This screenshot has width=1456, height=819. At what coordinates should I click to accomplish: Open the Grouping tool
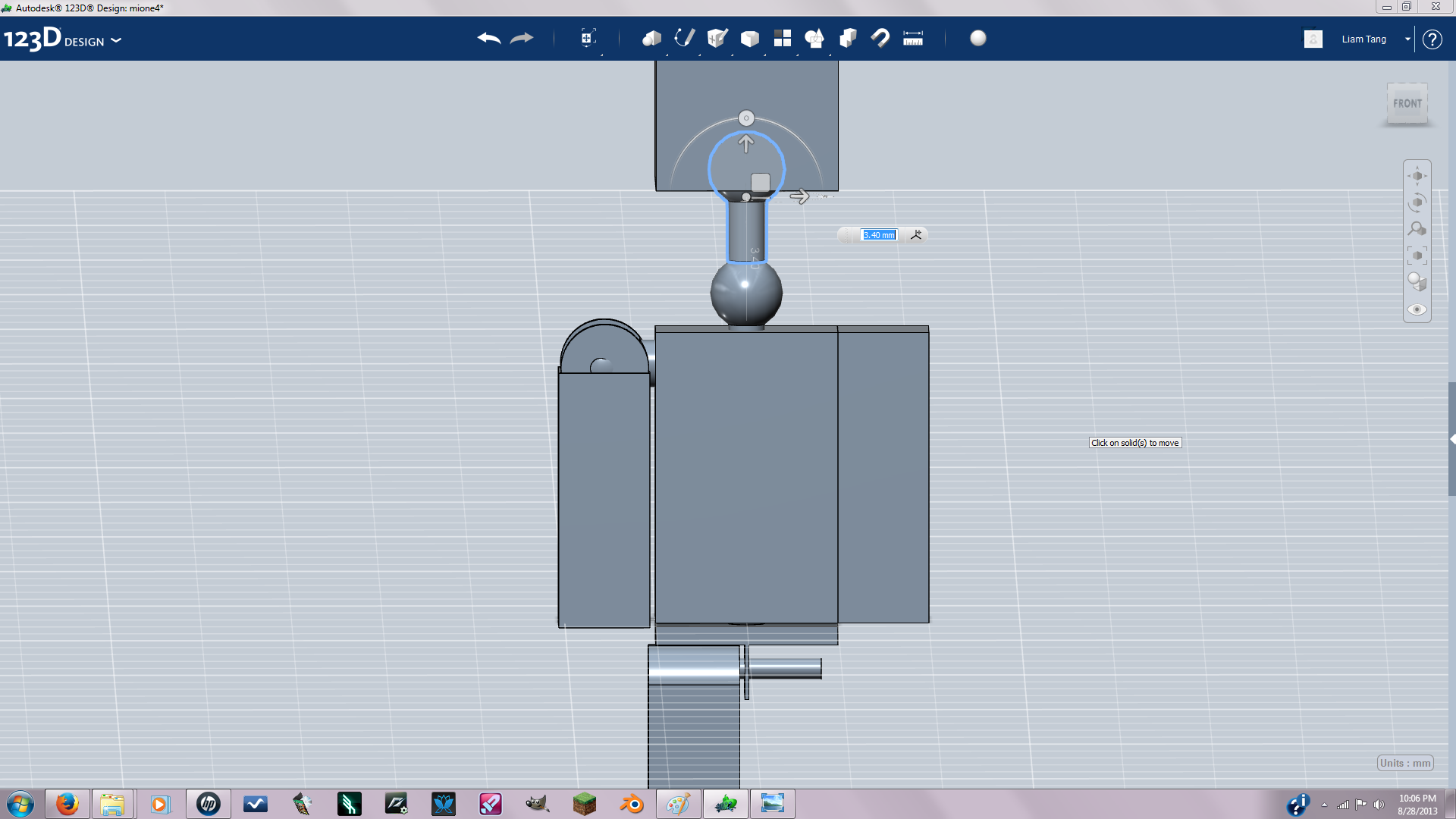(815, 38)
